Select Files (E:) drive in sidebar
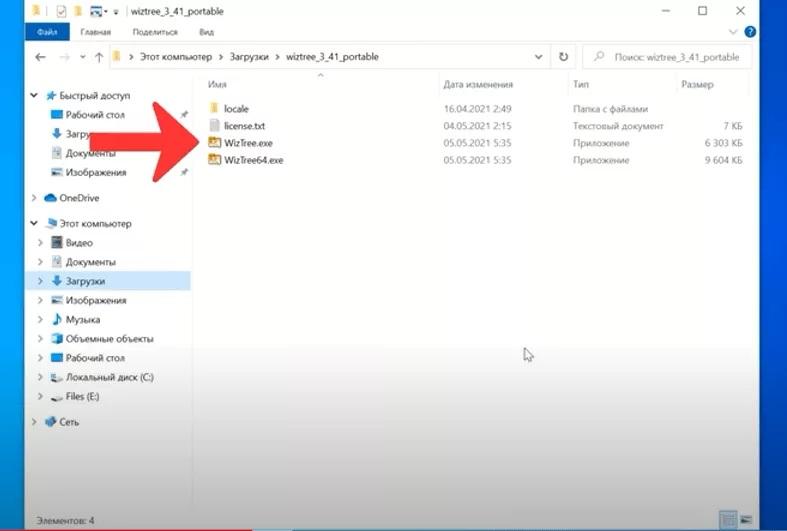 point(82,396)
